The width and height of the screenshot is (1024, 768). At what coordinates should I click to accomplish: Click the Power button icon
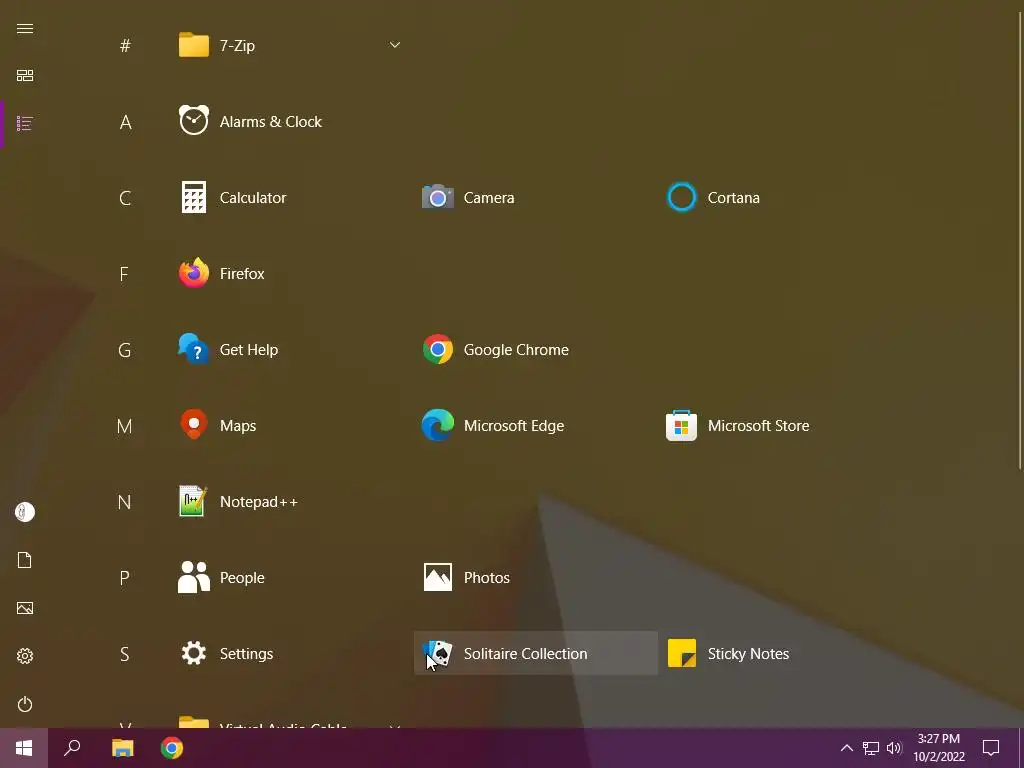coord(25,704)
